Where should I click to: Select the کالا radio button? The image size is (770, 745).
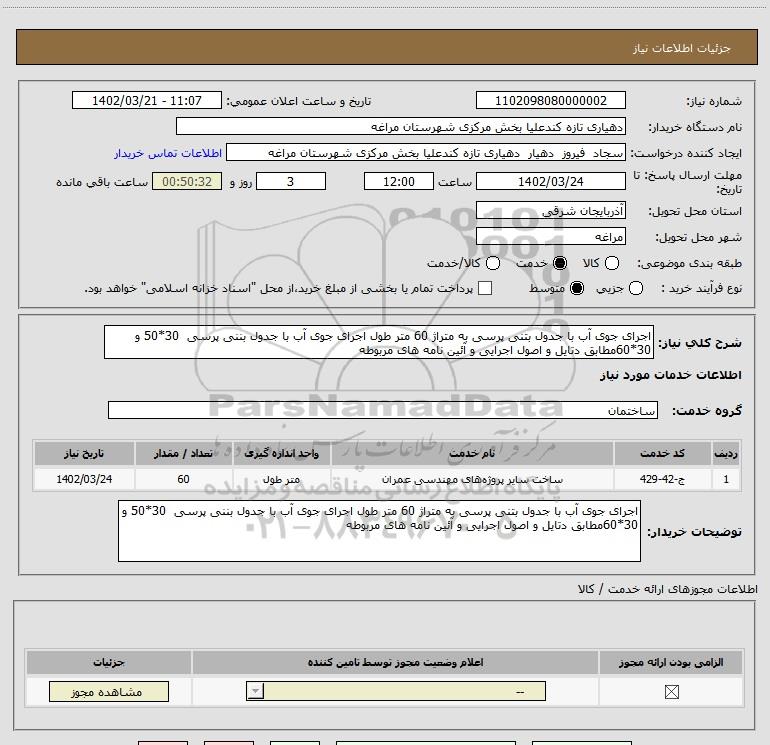point(612,263)
